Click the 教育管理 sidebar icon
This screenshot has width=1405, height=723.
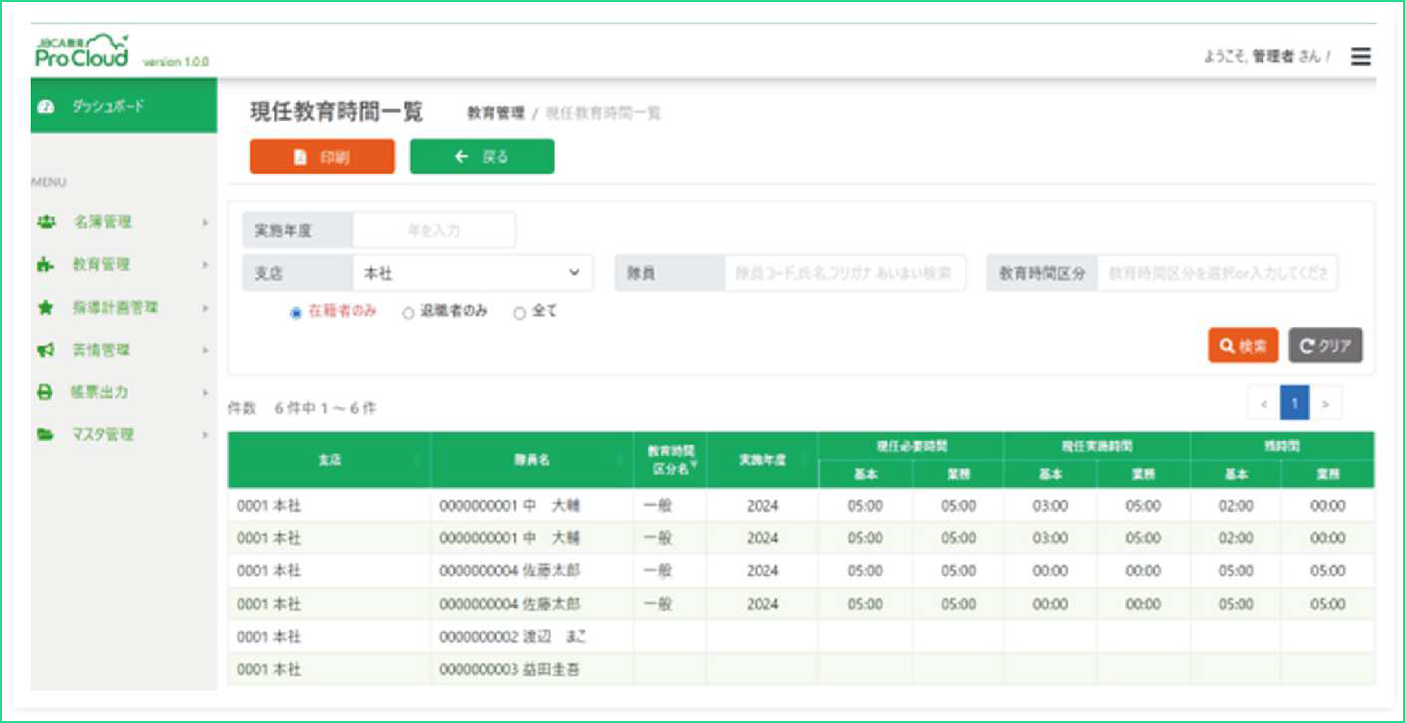coord(45,265)
